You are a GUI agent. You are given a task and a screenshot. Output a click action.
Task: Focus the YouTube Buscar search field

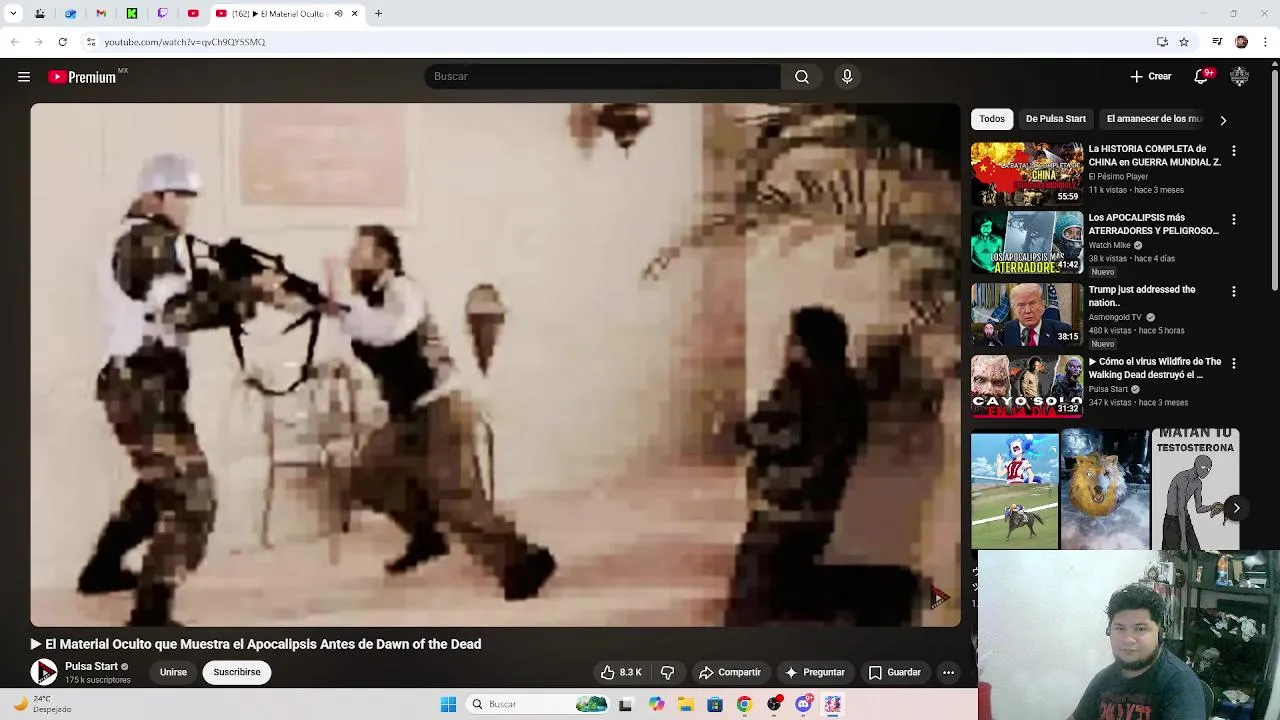(602, 77)
